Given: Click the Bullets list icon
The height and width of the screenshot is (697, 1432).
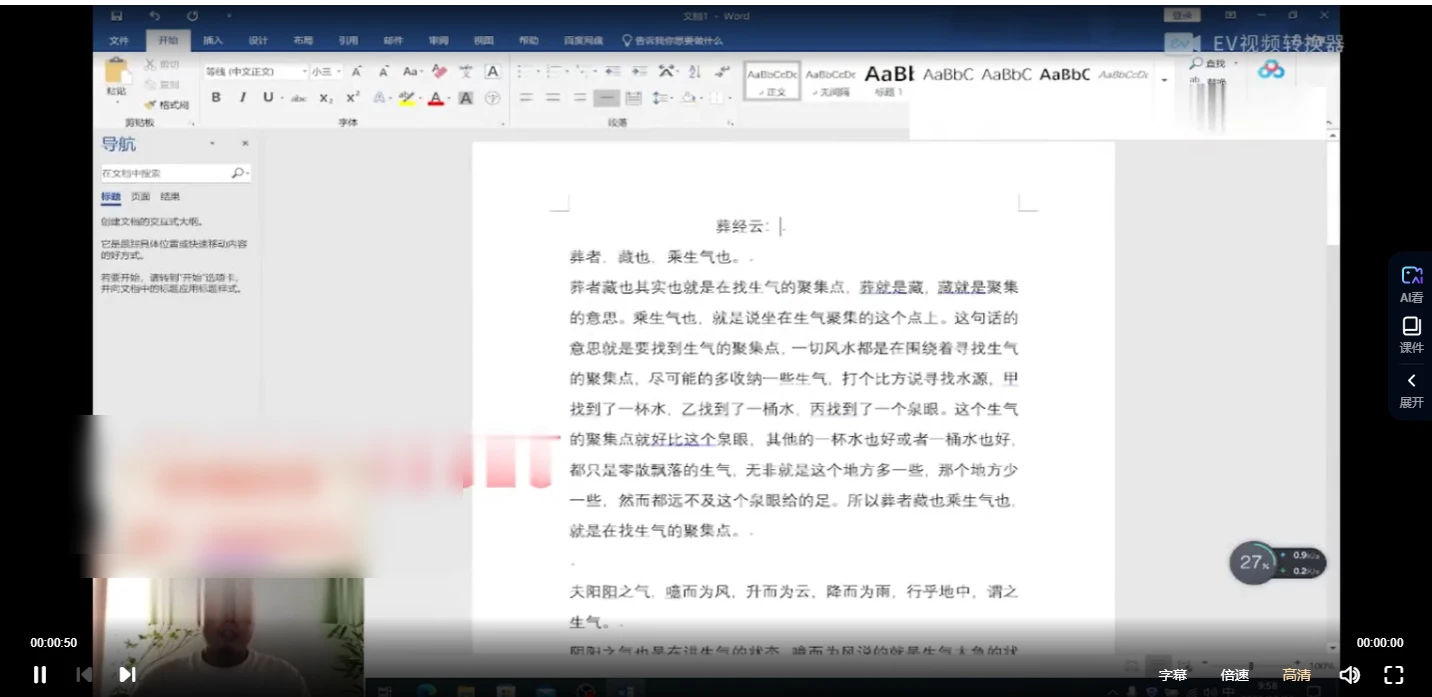Looking at the screenshot, I should (x=523, y=72).
